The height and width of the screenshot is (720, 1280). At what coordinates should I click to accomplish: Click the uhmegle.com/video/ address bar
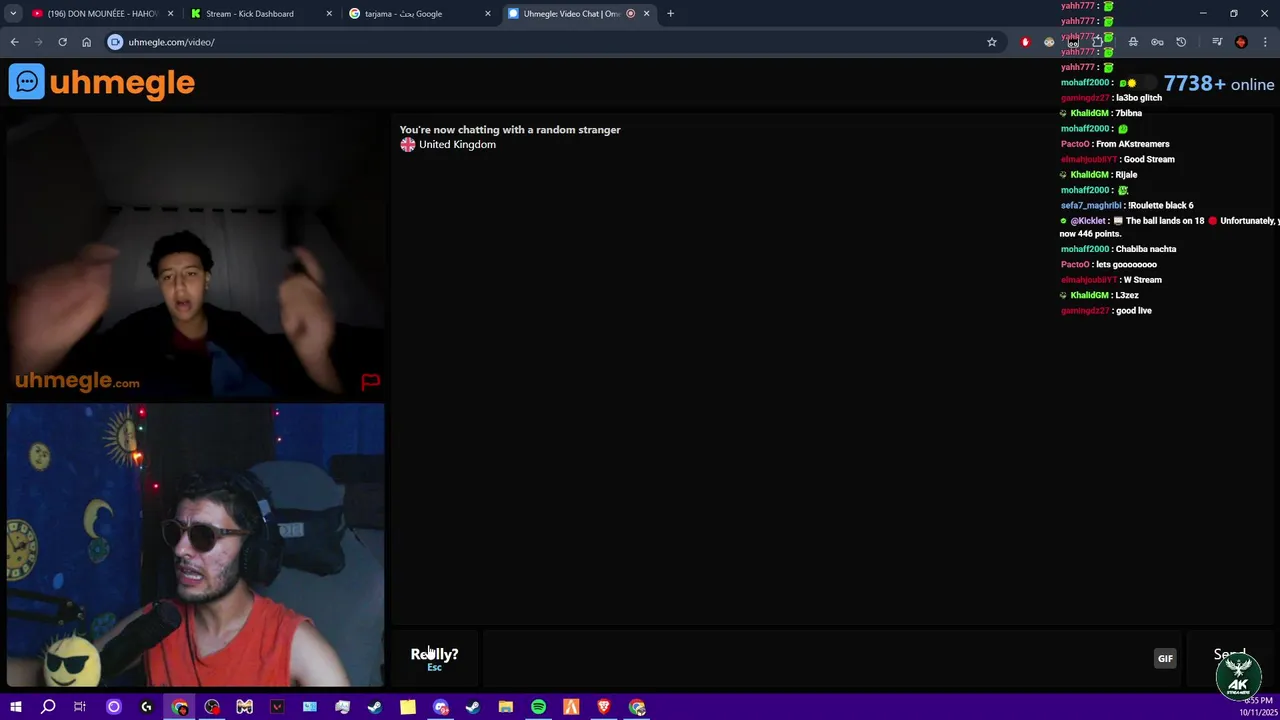[550, 42]
